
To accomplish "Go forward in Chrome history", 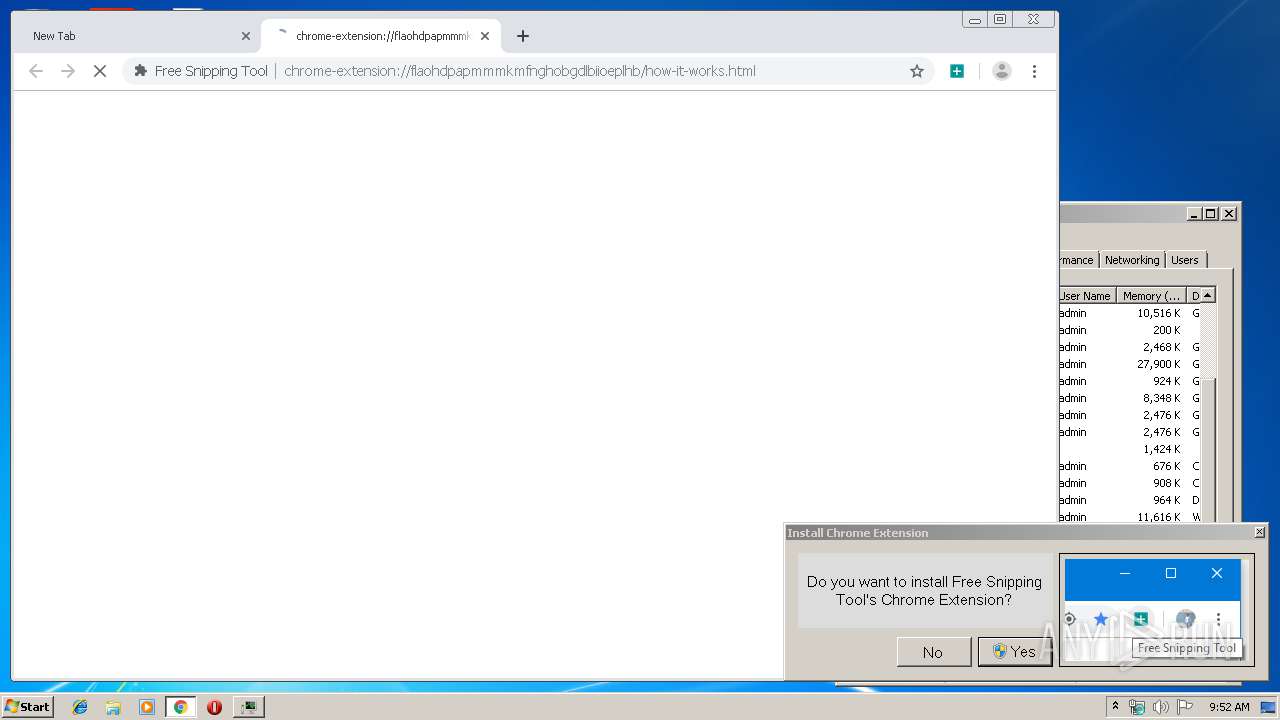I will (x=68, y=71).
